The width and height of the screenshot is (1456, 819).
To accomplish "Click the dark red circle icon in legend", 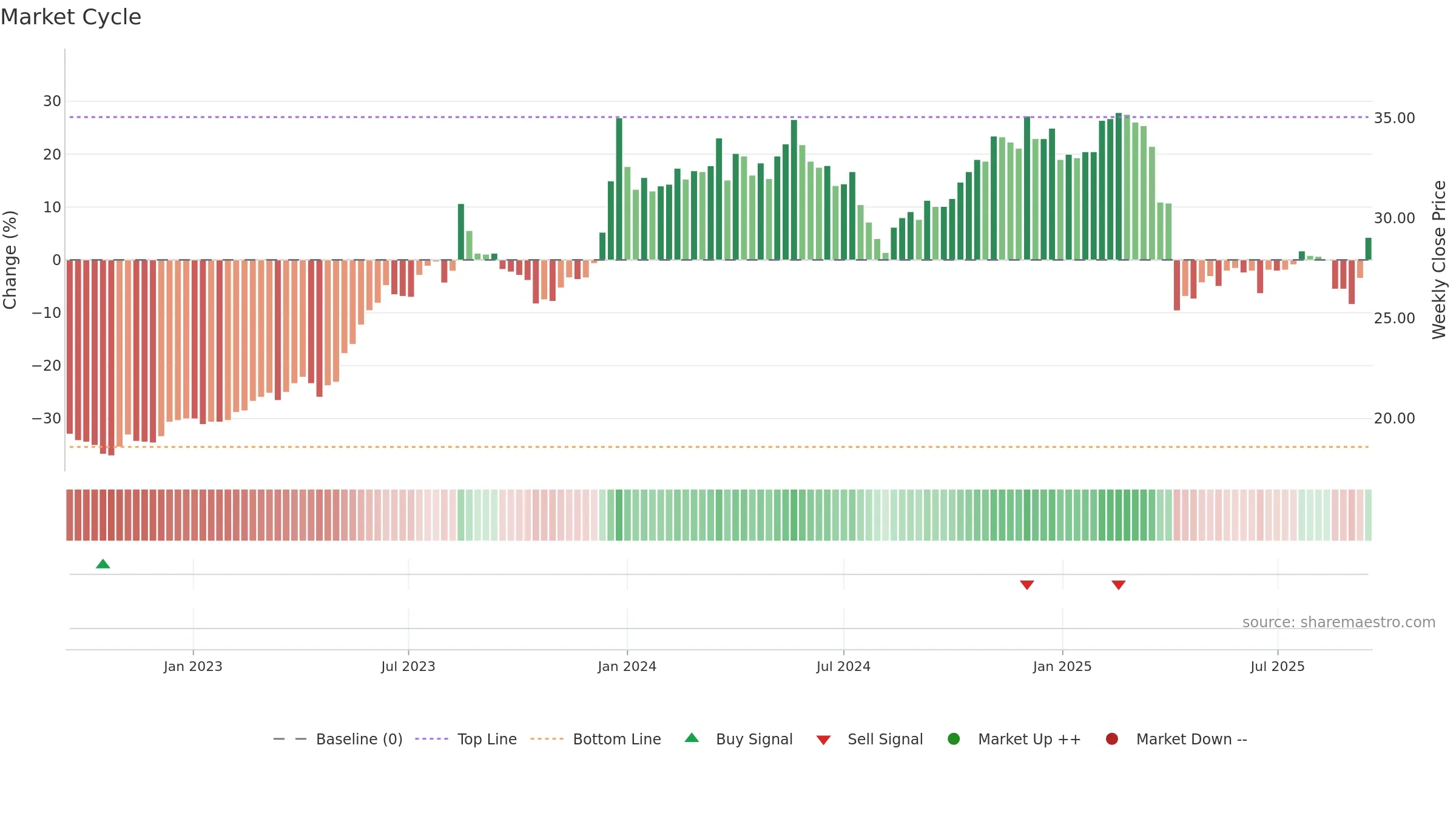I will click(x=1112, y=739).
